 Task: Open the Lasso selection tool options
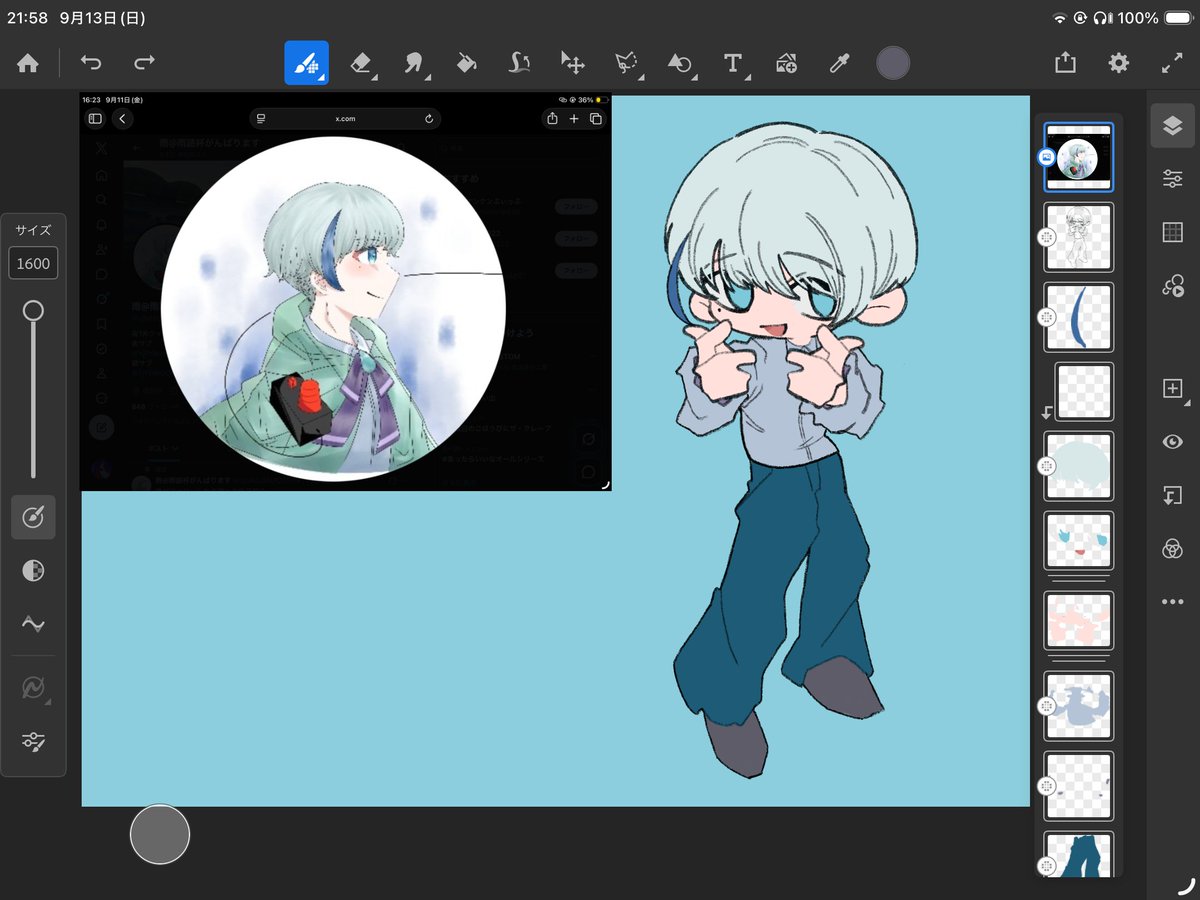[627, 63]
